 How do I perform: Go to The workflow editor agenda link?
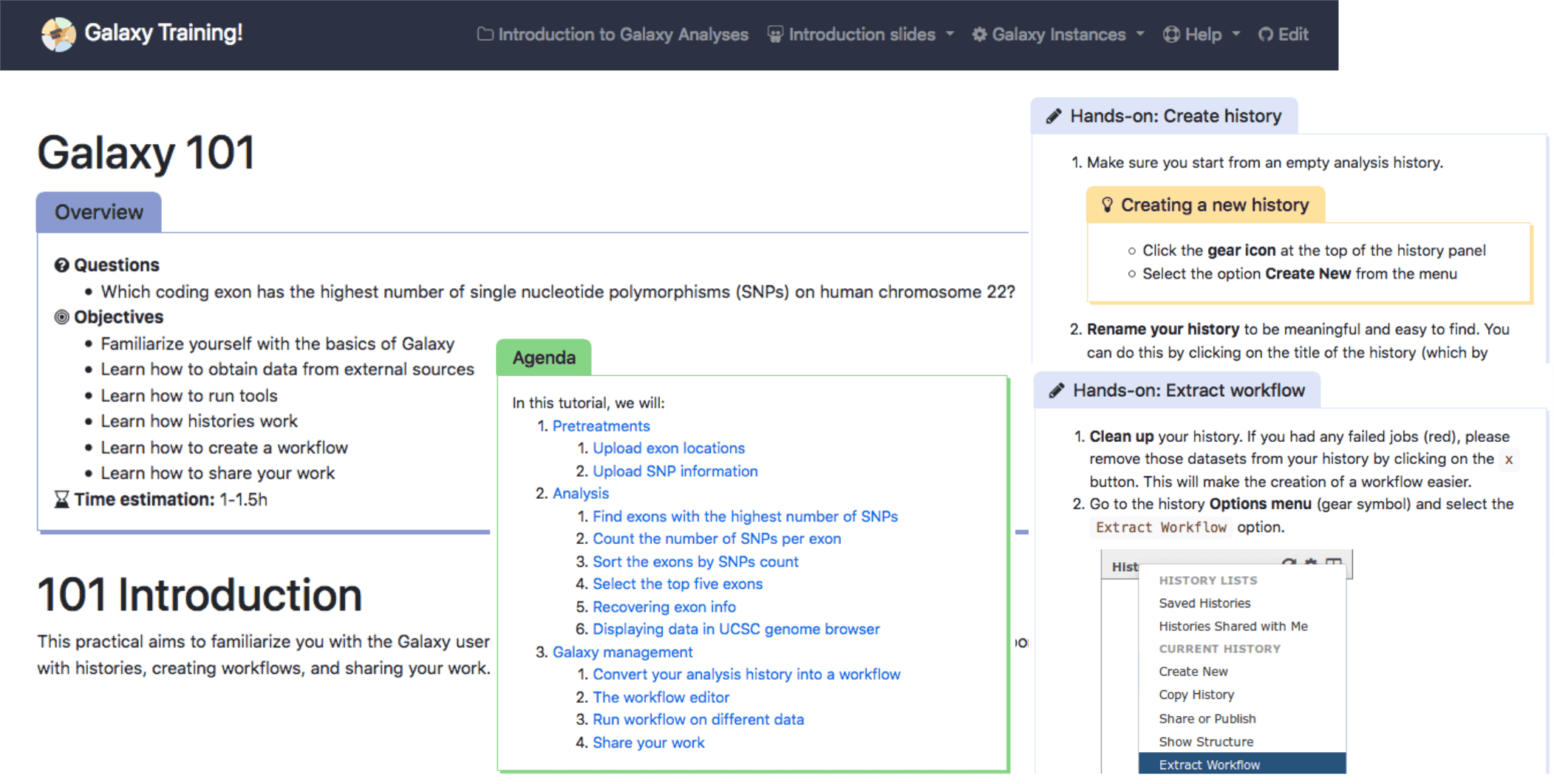[661, 697]
